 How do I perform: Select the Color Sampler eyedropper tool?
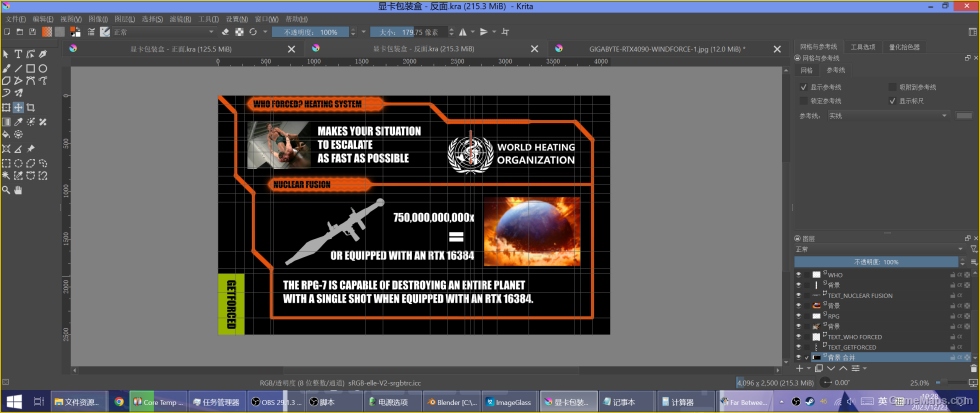coord(18,122)
